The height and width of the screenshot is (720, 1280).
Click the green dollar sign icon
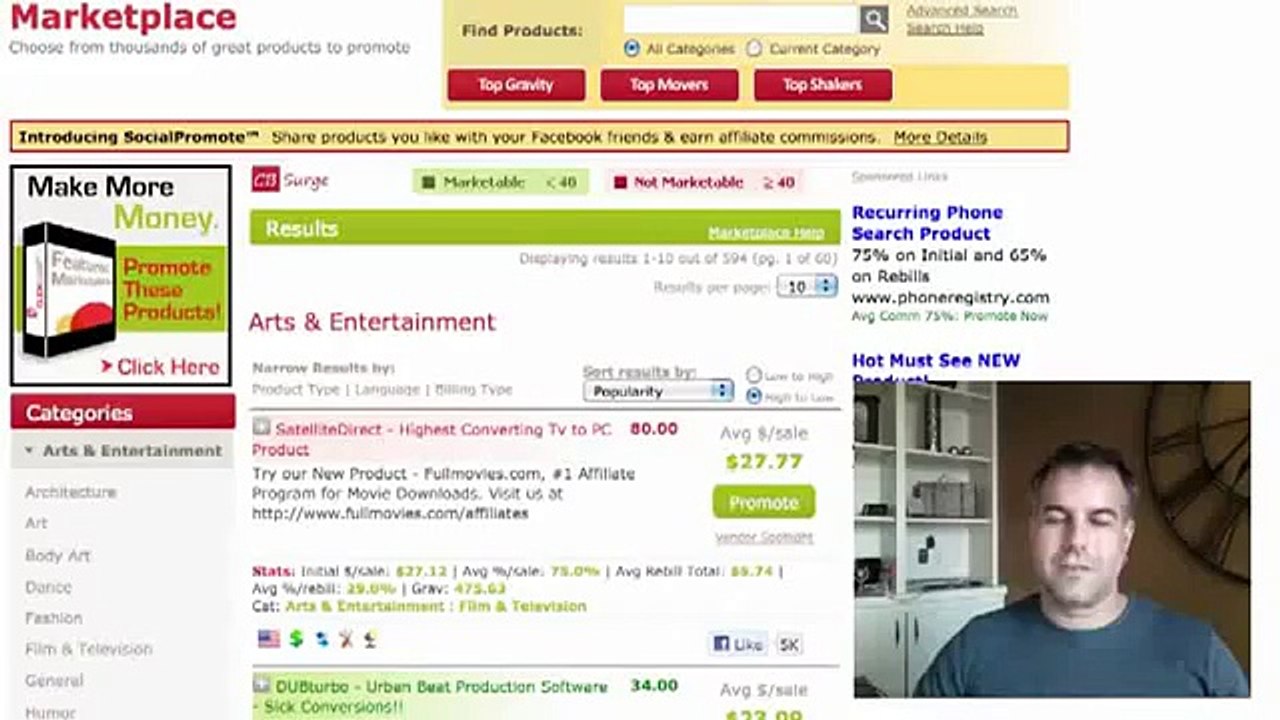296,639
